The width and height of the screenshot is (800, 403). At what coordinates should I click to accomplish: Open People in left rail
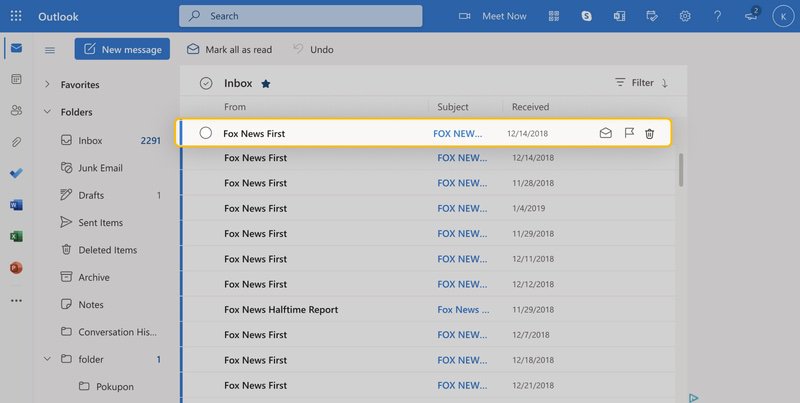tap(16, 110)
